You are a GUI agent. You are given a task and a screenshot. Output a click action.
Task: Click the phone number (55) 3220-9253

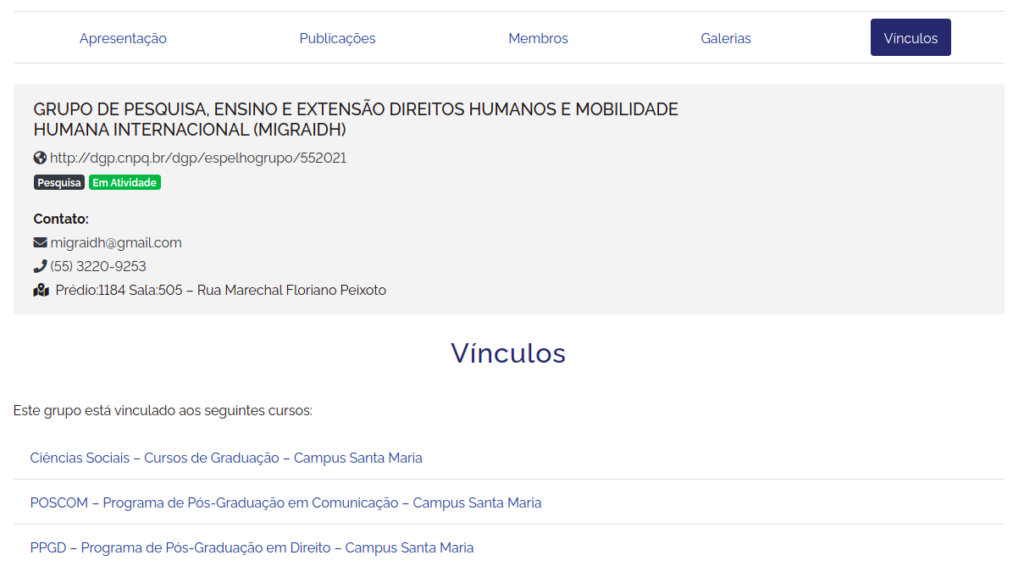tap(98, 267)
